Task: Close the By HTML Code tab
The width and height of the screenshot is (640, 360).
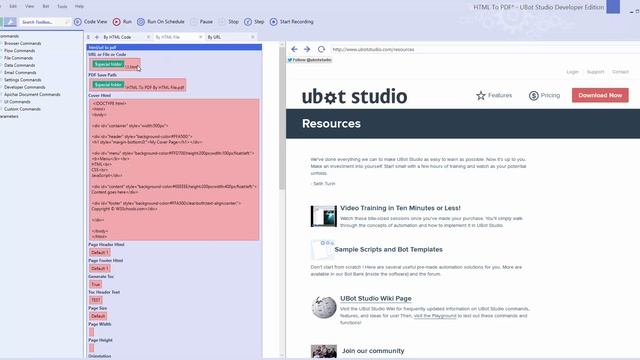Action: tap(148, 37)
